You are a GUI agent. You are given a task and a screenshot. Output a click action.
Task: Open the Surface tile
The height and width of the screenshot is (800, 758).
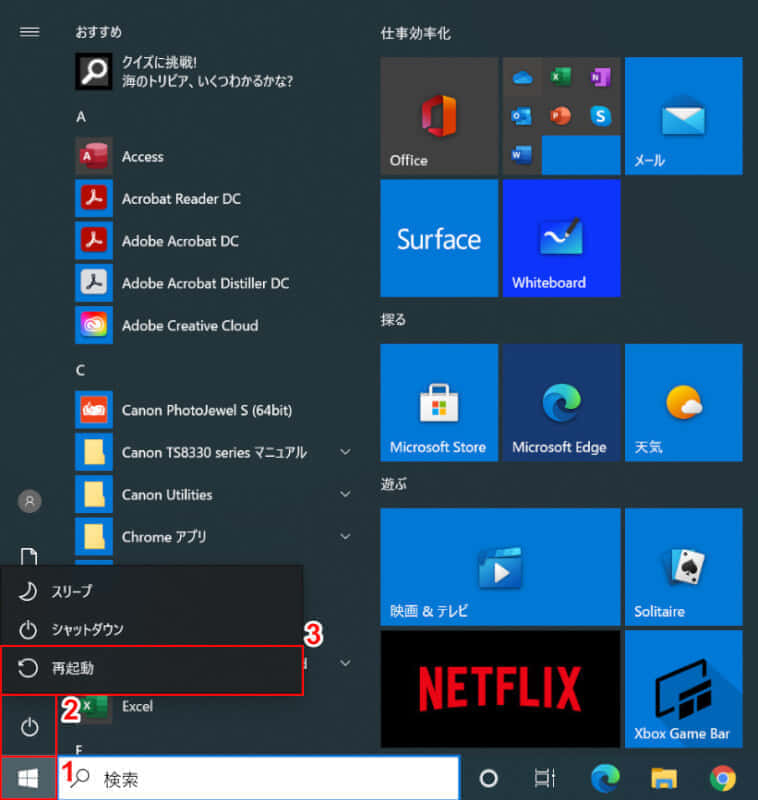click(x=439, y=238)
